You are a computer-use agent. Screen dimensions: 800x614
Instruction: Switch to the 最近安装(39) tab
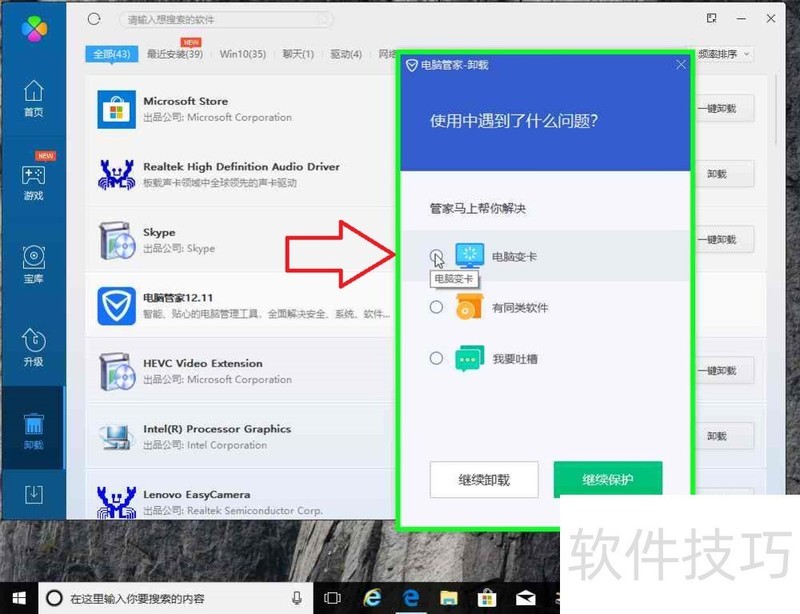coord(175,54)
